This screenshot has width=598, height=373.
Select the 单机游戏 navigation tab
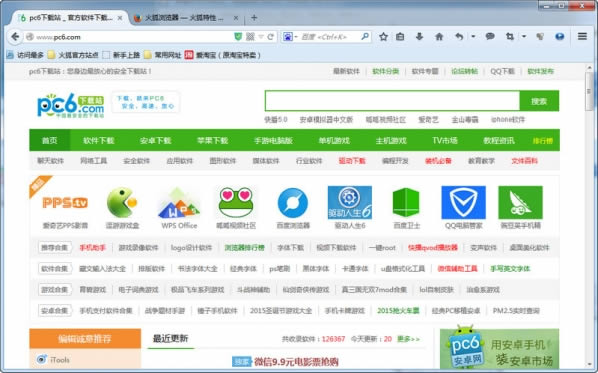(x=334, y=140)
